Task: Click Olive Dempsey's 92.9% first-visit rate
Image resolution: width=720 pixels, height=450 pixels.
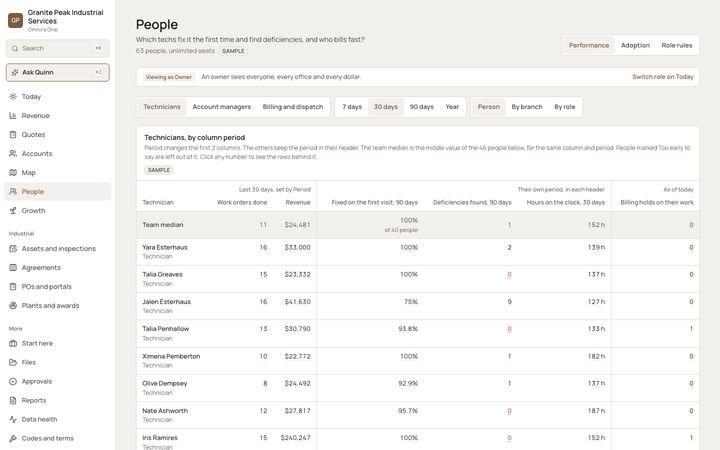Action: (x=408, y=383)
